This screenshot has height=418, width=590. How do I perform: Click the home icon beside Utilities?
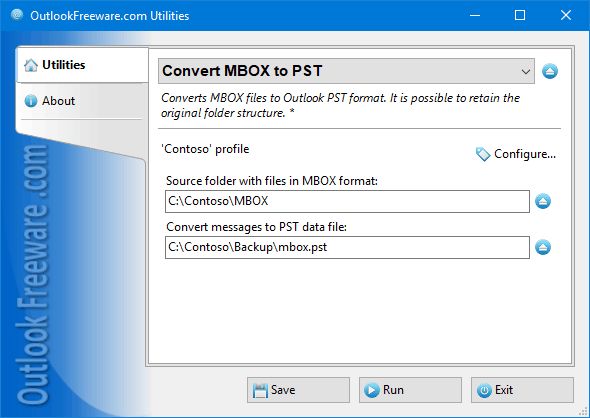[x=31, y=65]
